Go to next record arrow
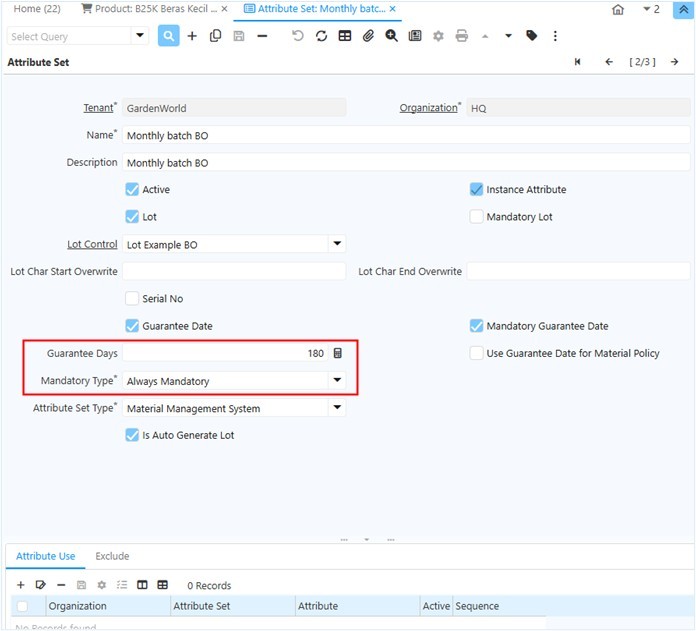 pyautogui.click(x=675, y=62)
